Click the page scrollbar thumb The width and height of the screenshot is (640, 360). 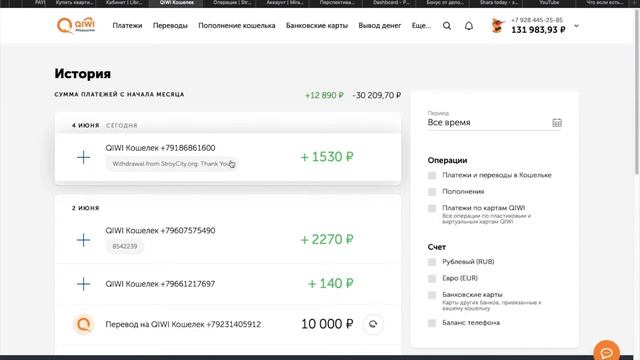[x=637, y=92]
